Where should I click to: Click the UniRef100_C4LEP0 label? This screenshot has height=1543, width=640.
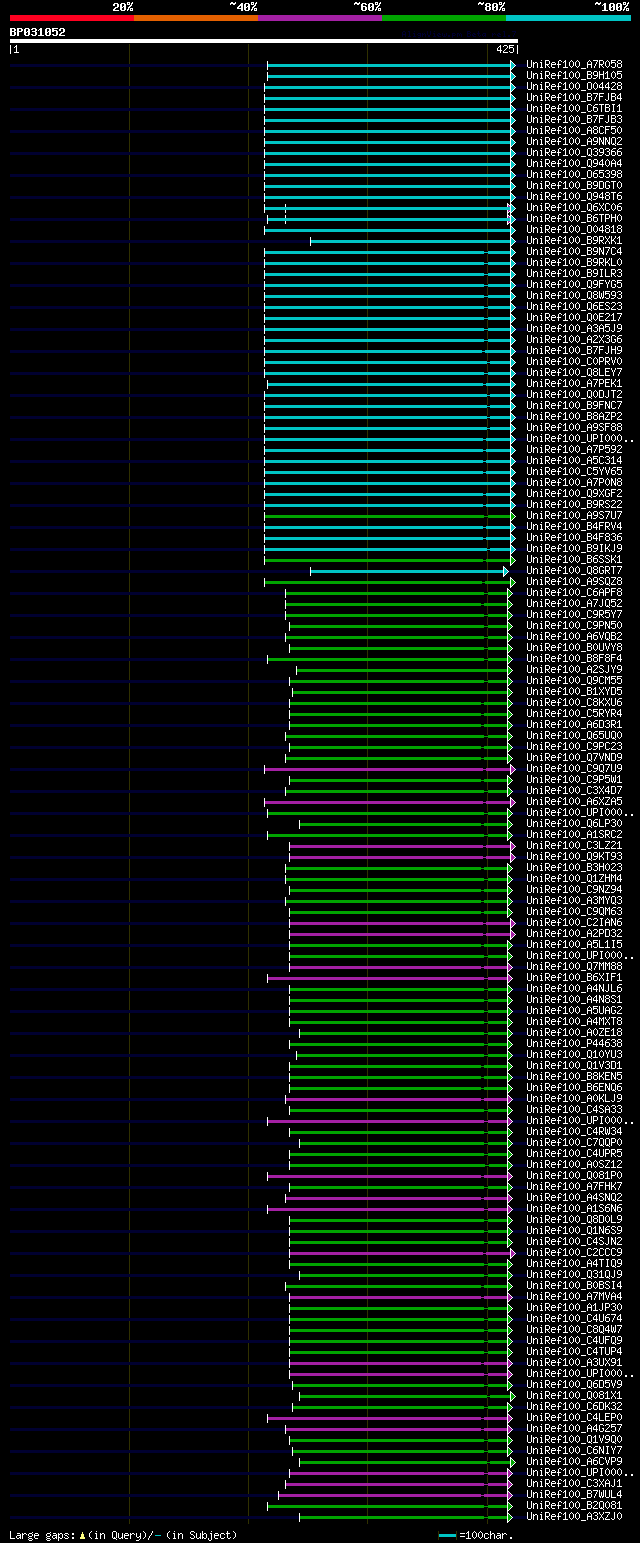[574, 1417]
